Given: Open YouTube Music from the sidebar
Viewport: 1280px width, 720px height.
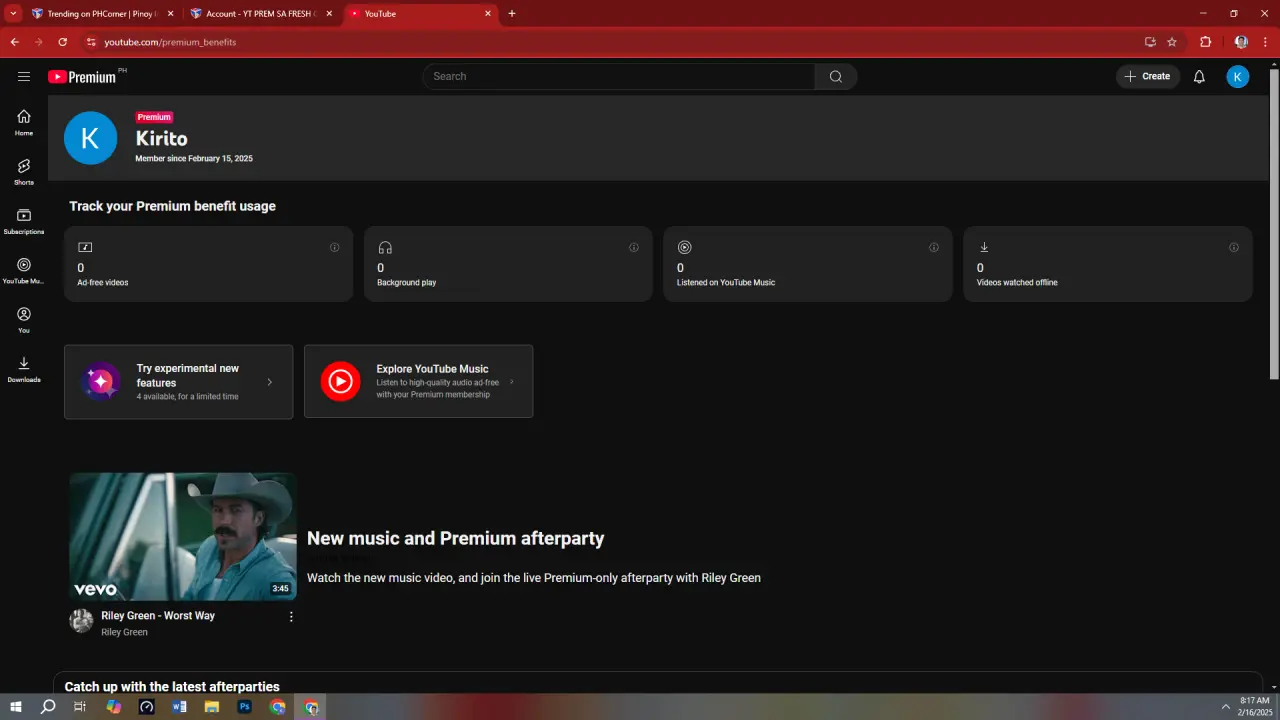Looking at the screenshot, I should point(24,271).
